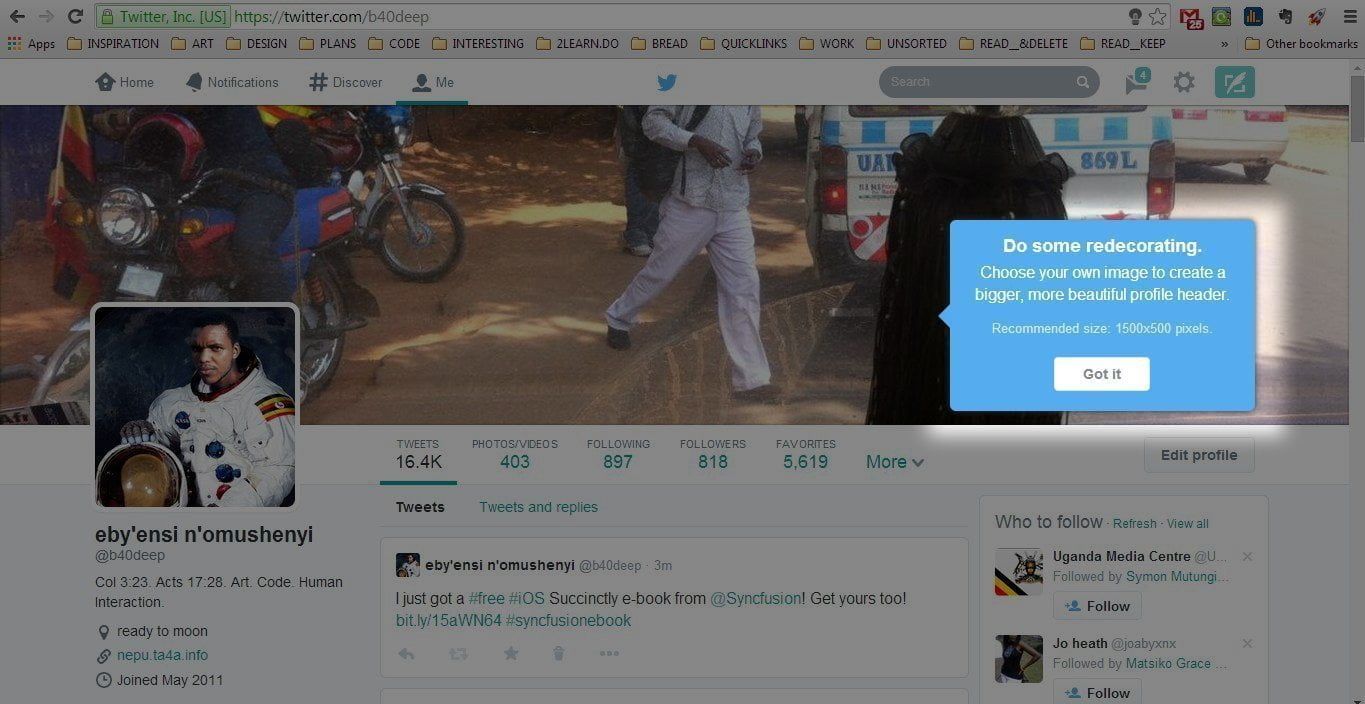Go to the Notifications tab
Viewport: 1365px width, 704px height.
click(x=232, y=83)
